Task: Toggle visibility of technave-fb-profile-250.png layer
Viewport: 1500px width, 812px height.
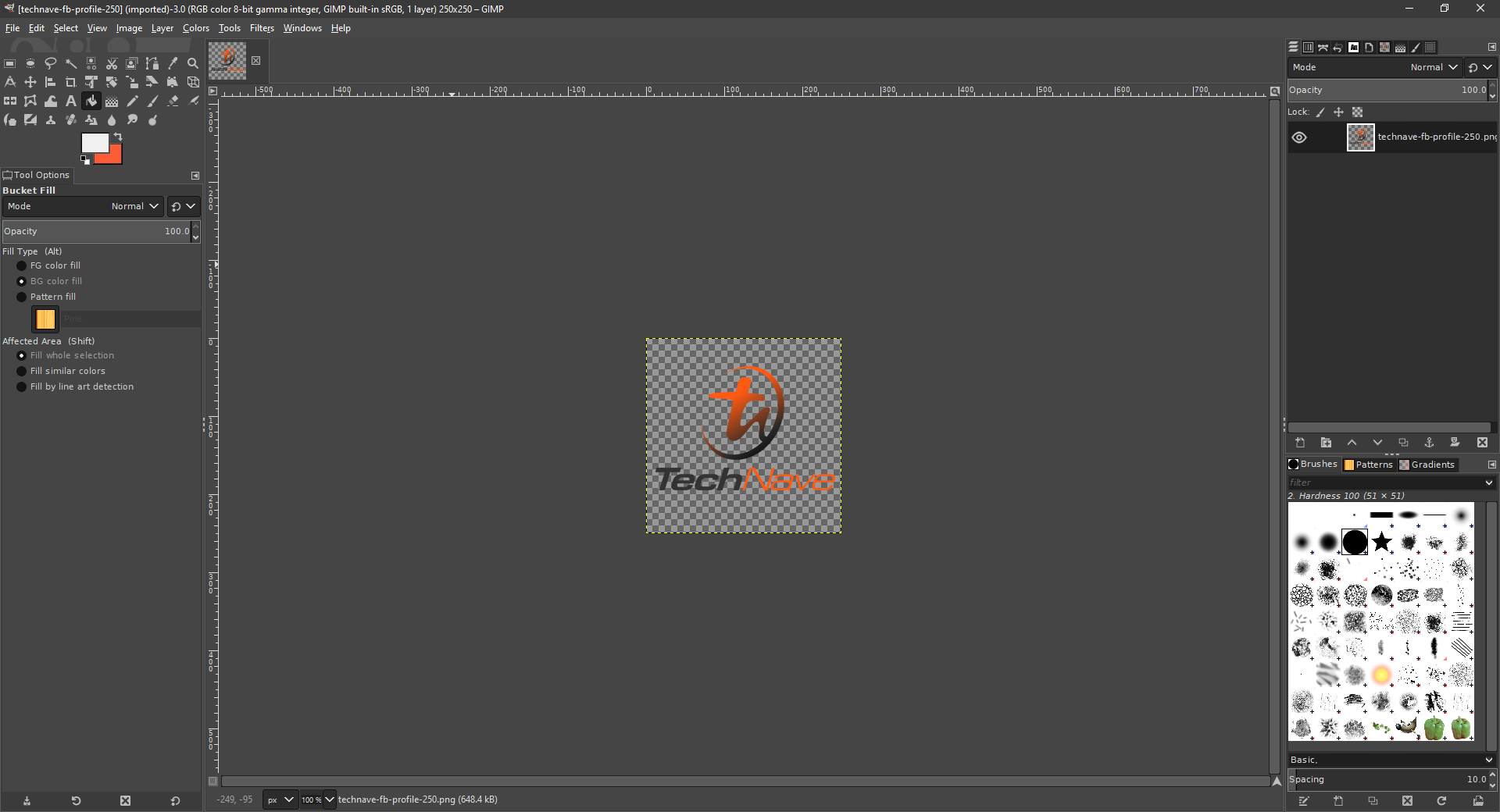Action: (1299, 137)
